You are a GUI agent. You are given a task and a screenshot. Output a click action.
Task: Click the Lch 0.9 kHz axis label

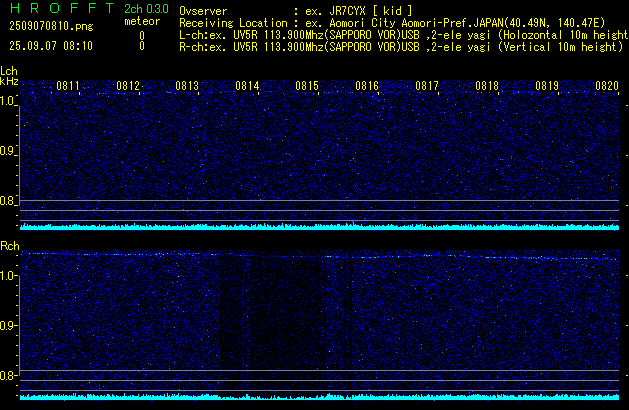8,151
